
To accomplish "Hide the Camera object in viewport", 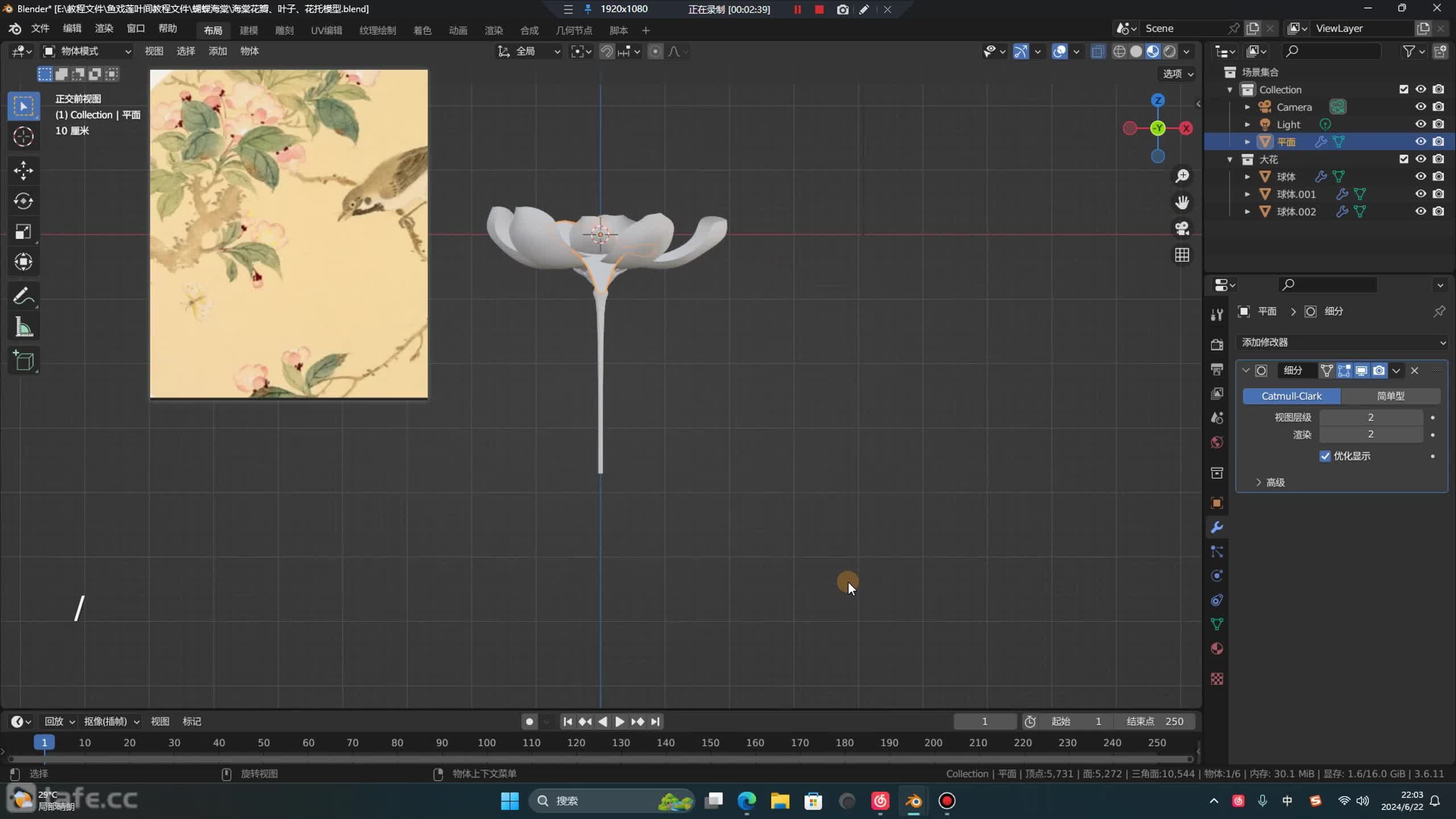I will click(x=1421, y=106).
